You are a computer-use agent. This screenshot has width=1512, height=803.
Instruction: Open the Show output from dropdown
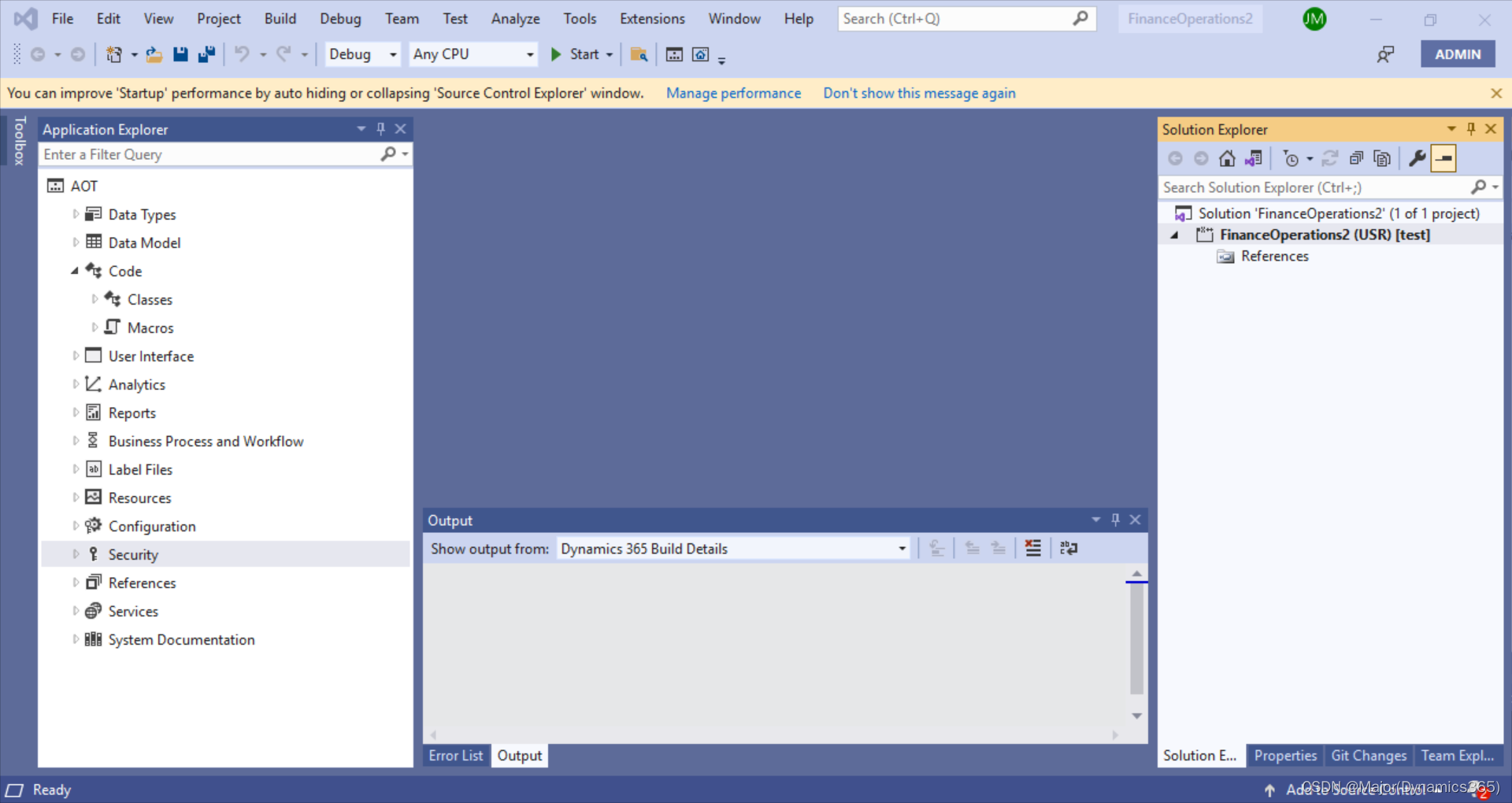900,549
